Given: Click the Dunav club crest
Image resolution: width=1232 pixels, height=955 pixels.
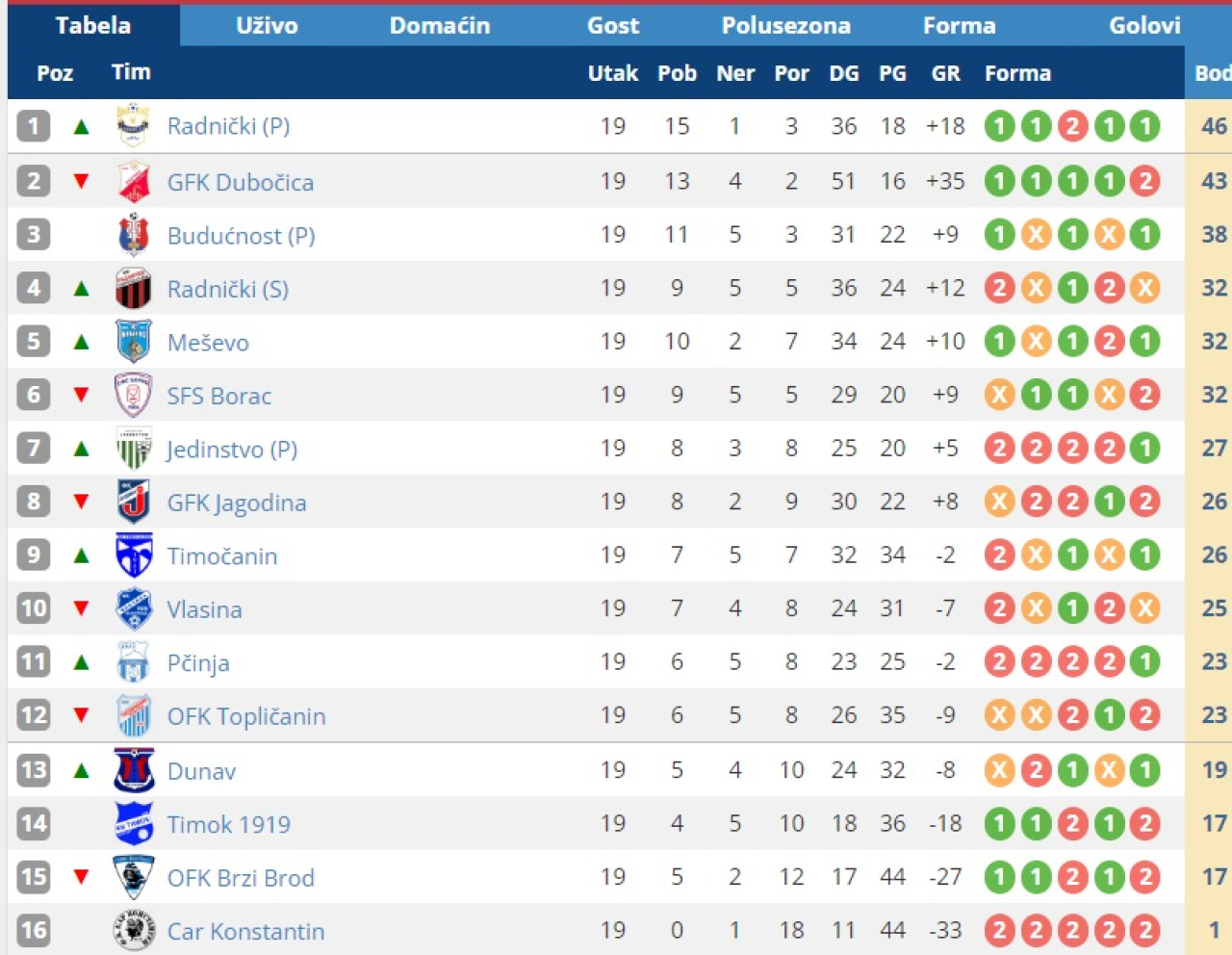Looking at the screenshot, I should pos(133,770).
